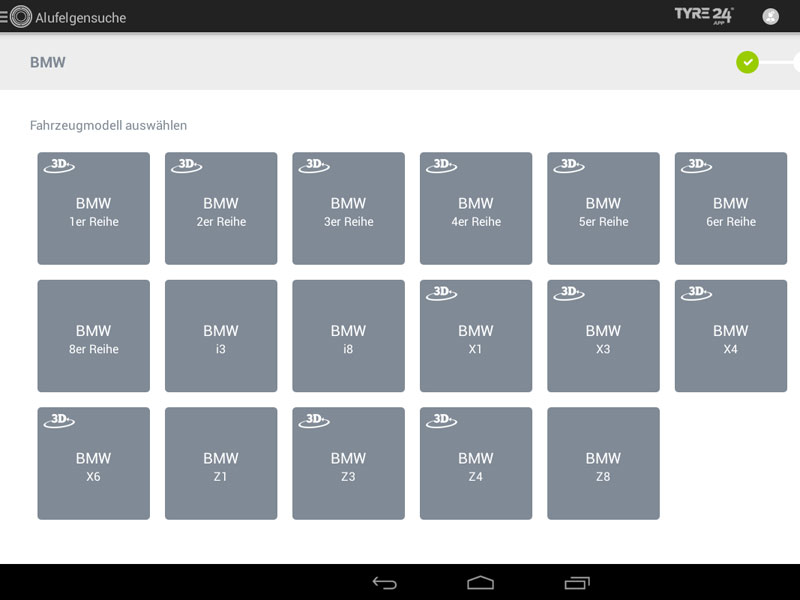The width and height of the screenshot is (800, 600).
Task: Select the BMW 3er Reihe model
Action: click(x=348, y=209)
